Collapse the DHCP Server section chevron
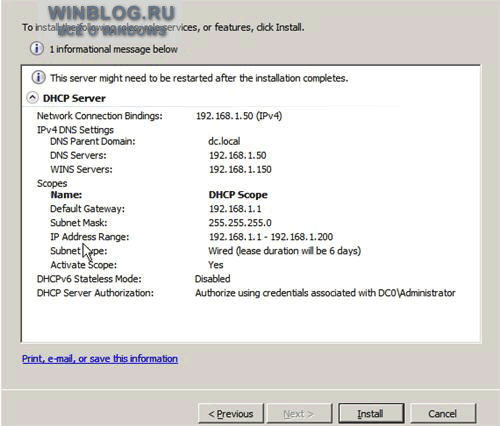500x426 pixels. [x=32, y=98]
